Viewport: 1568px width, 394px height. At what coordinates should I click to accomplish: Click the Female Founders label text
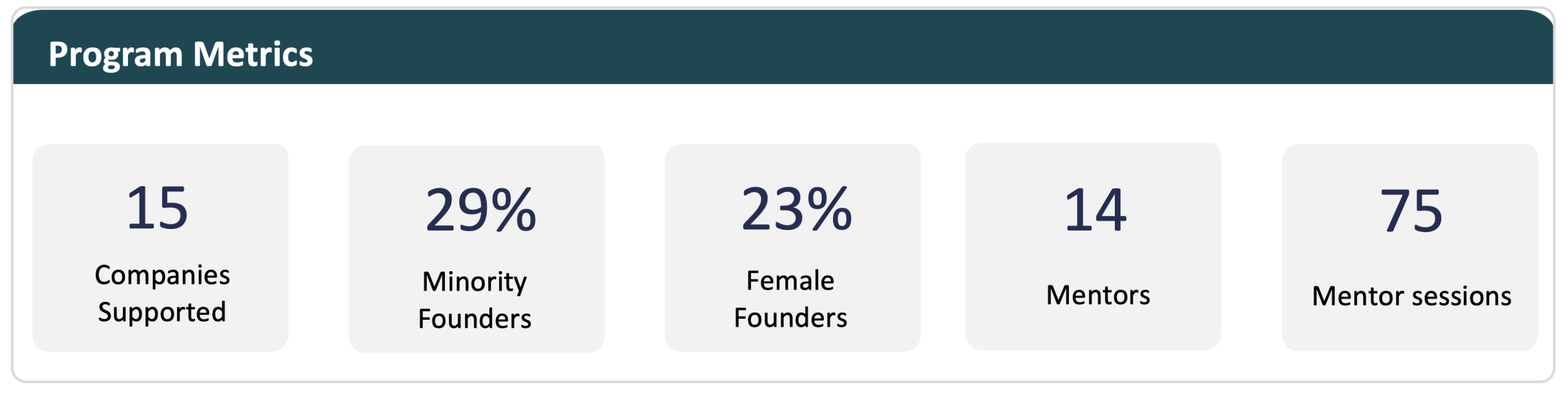click(791, 299)
